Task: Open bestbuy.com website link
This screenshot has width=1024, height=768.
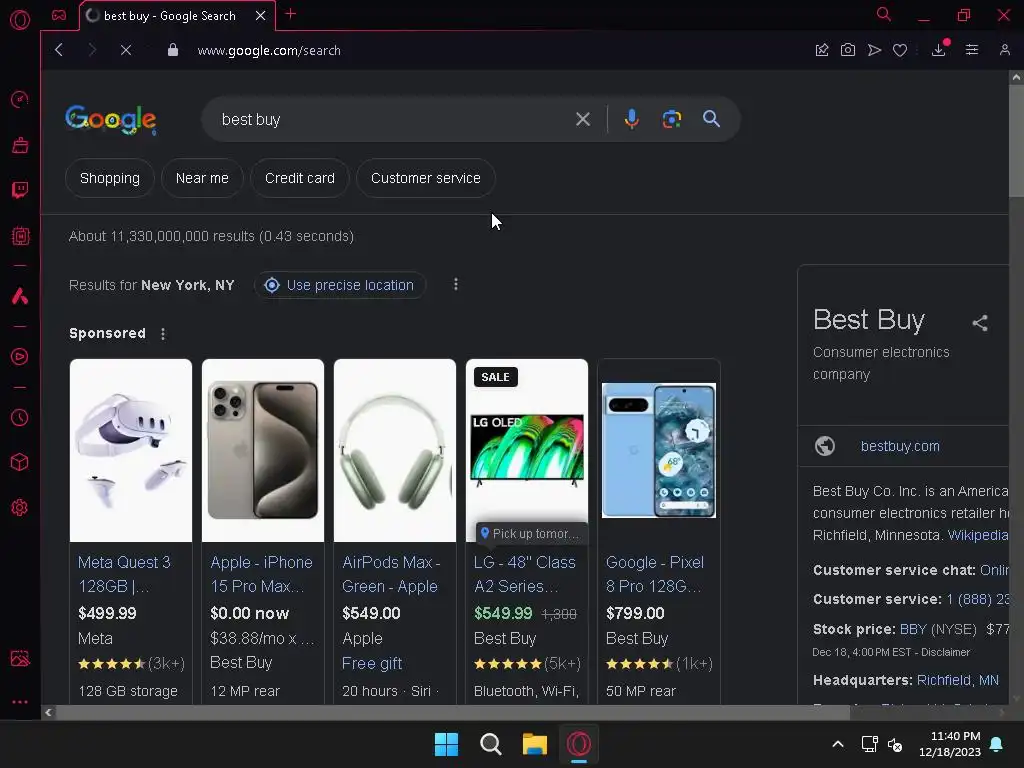Action: pyautogui.click(x=900, y=446)
